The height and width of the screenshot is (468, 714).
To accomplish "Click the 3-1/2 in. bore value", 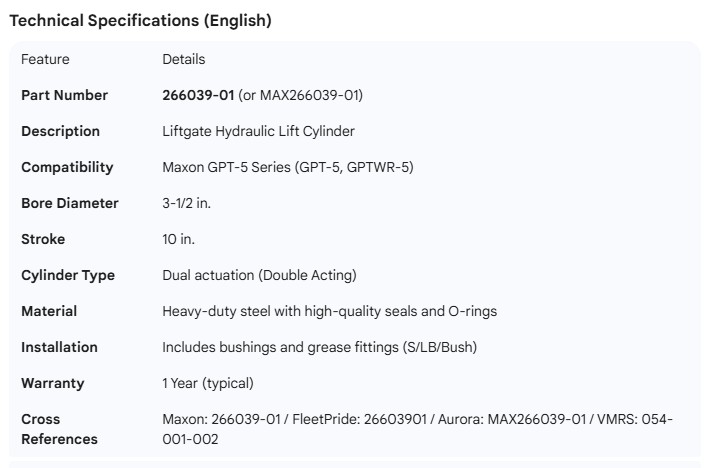I will click(187, 203).
